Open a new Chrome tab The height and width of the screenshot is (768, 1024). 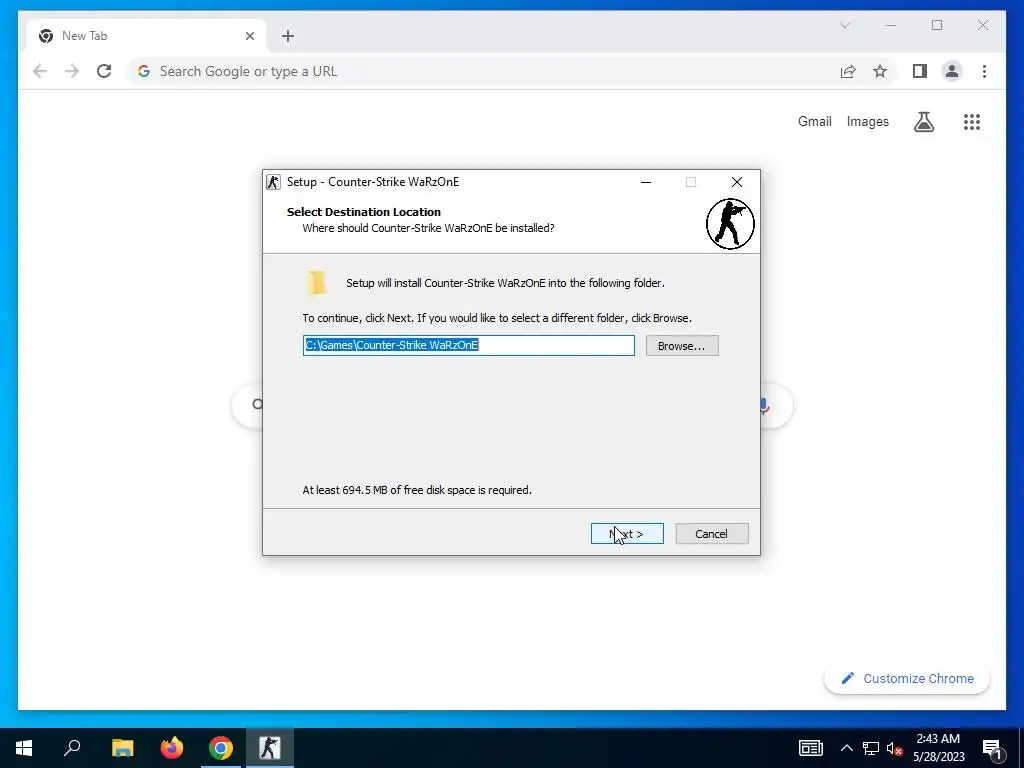point(288,36)
